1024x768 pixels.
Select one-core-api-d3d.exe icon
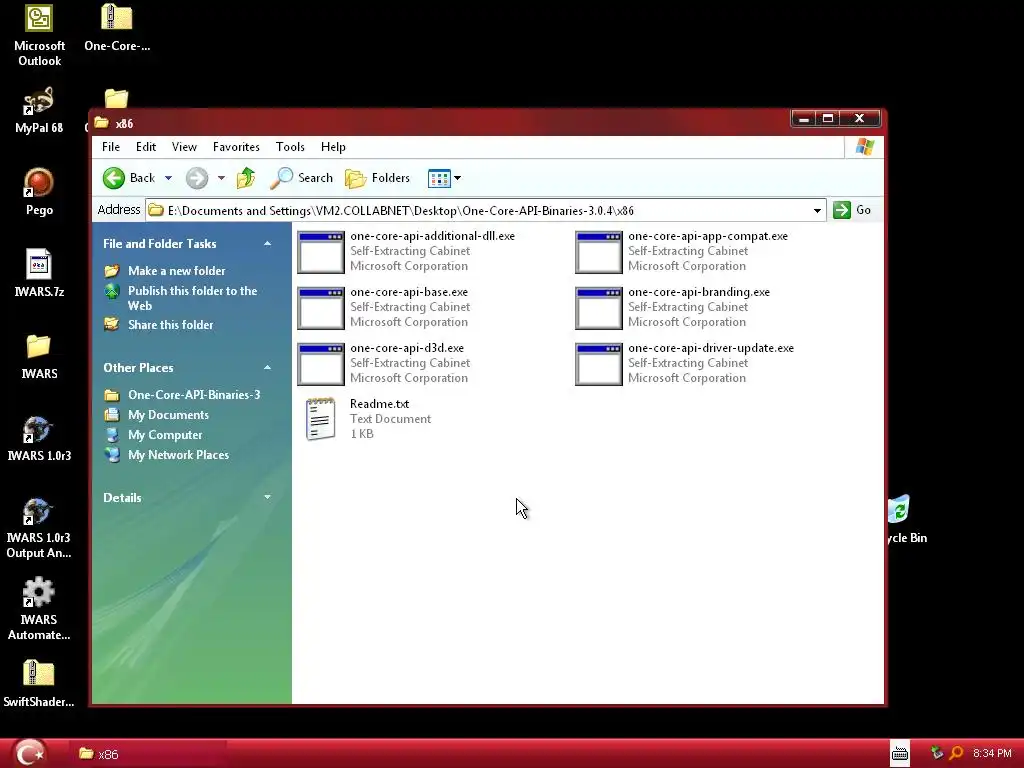click(x=321, y=364)
